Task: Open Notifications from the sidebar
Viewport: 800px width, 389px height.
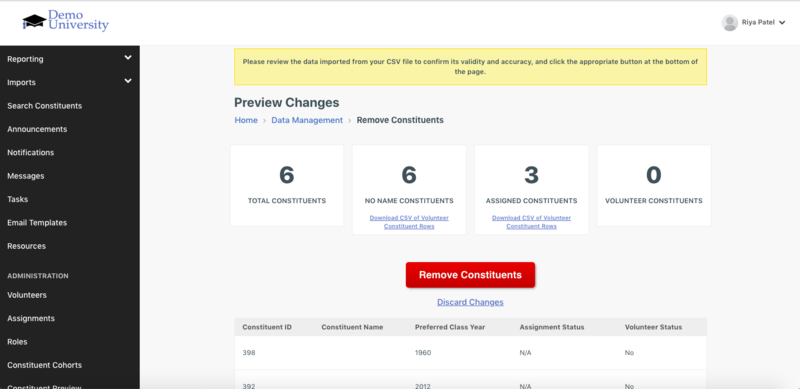Action: pos(31,153)
